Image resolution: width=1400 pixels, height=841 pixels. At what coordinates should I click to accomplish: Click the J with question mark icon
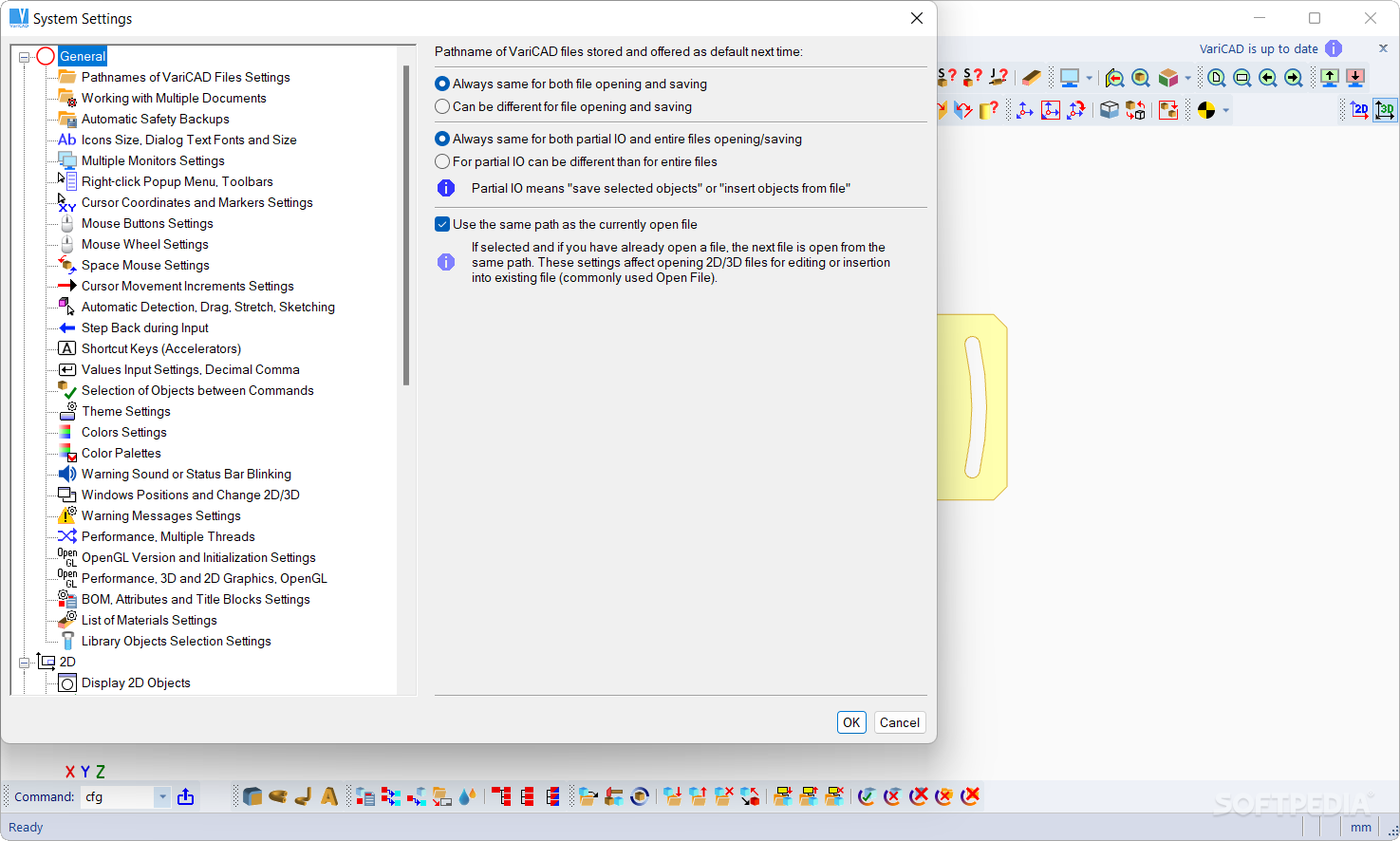(x=998, y=78)
